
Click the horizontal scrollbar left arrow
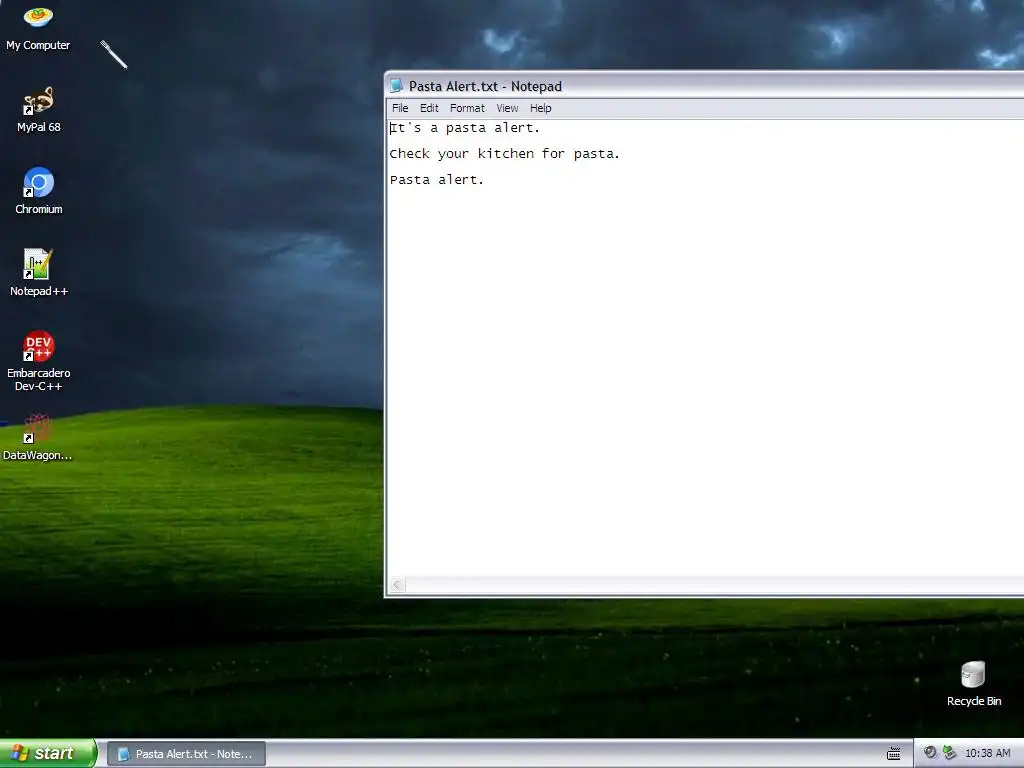[x=397, y=585]
